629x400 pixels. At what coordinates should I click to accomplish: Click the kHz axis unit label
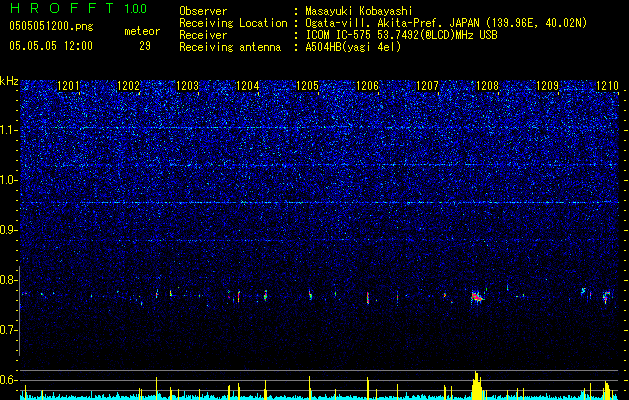(x=9, y=81)
